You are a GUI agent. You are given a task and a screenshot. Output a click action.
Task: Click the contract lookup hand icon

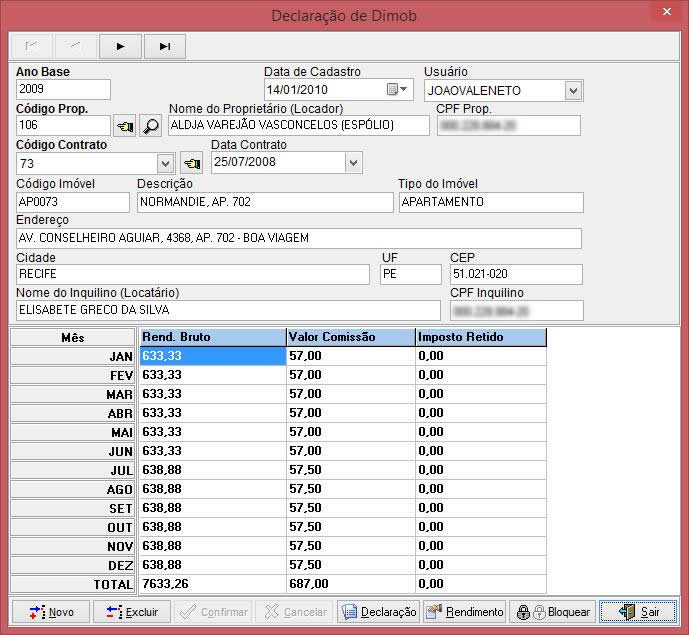[x=191, y=163]
